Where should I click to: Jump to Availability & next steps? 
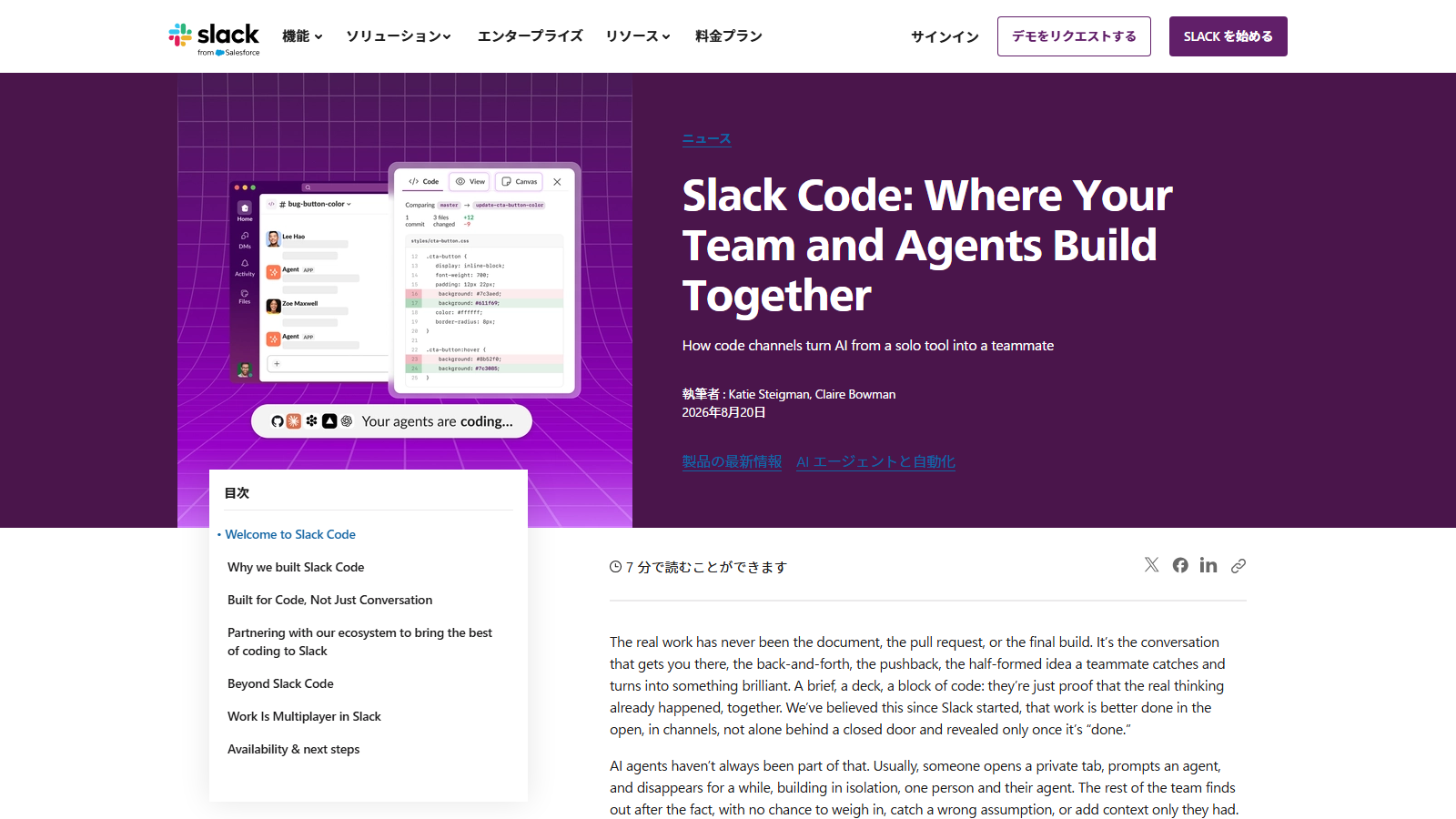click(x=294, y=749)
